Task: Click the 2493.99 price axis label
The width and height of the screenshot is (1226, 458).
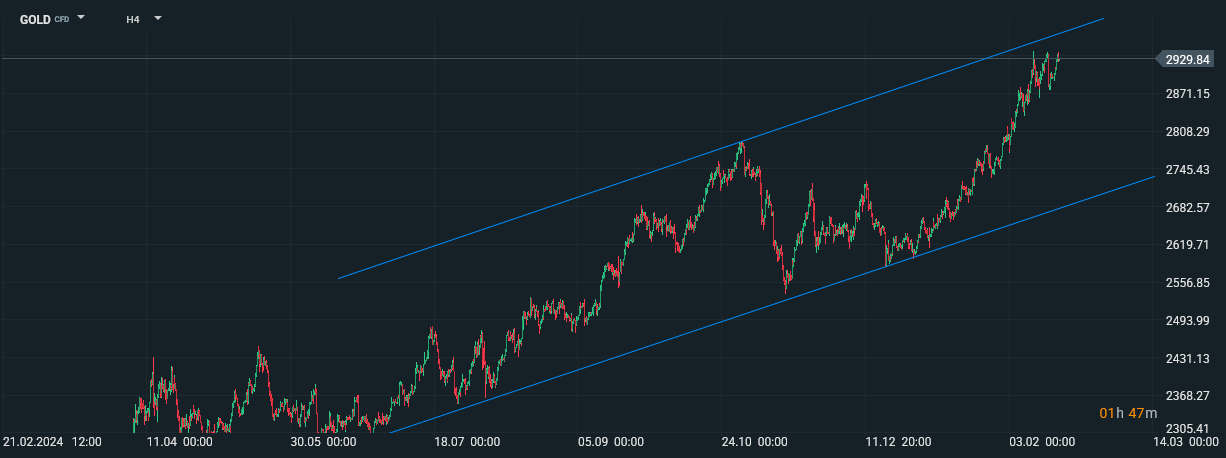Action: 1188,321
